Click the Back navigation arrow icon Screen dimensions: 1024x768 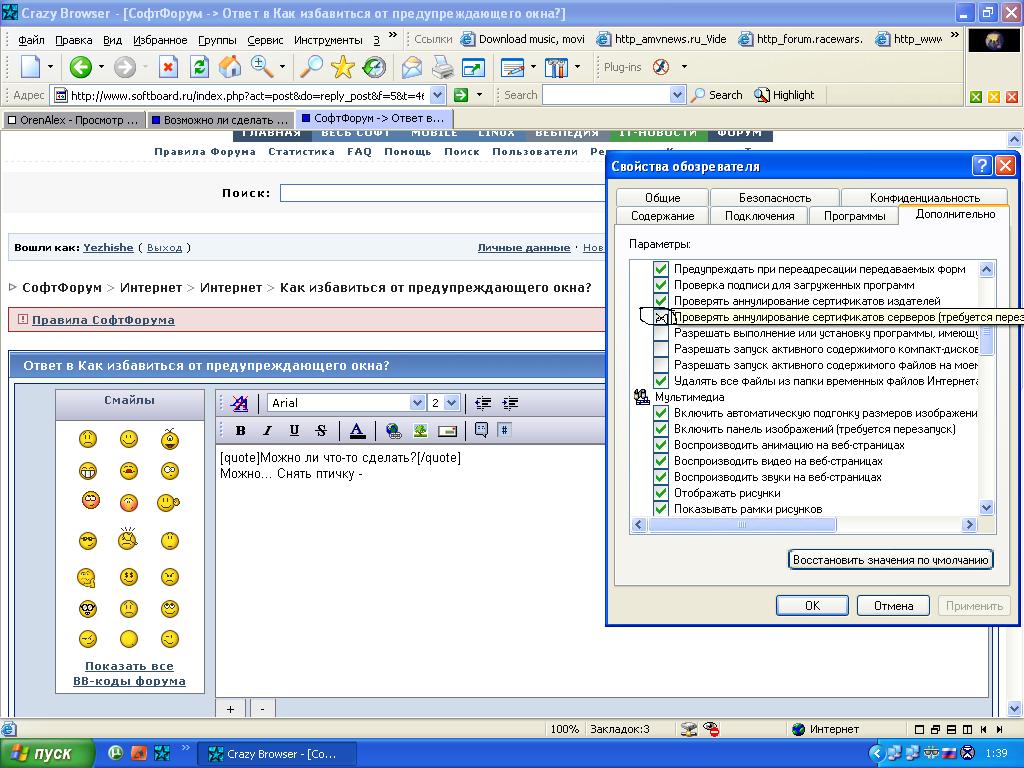click(80, 67)
